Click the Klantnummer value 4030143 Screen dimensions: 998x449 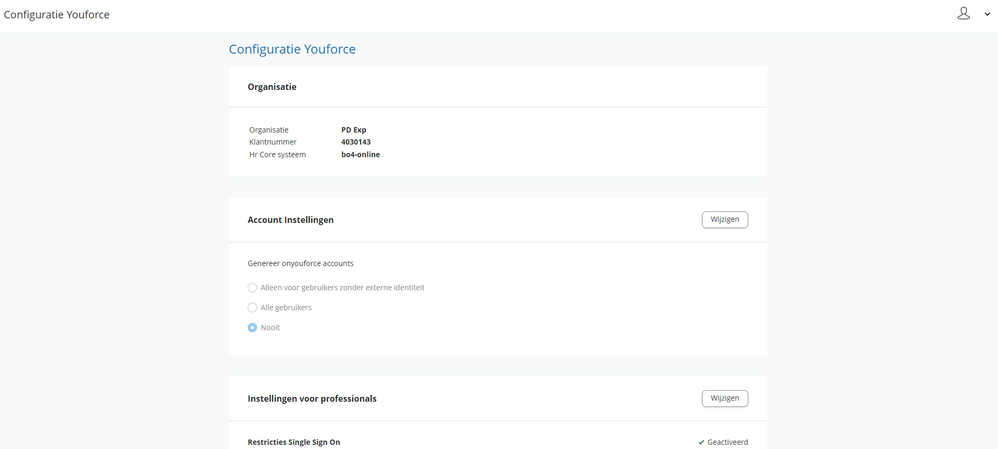point(356,142)
